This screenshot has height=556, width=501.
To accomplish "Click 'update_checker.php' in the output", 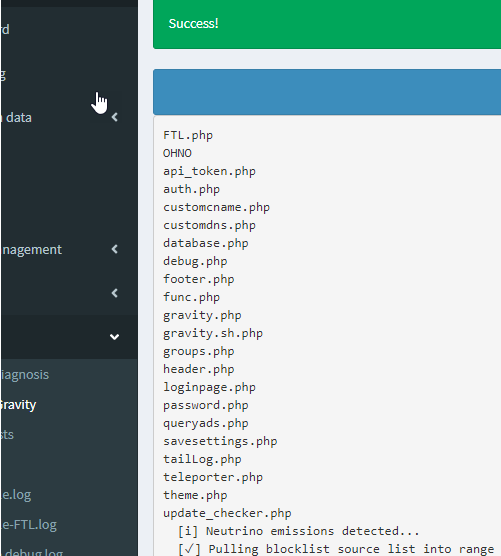I will point(227,513).
